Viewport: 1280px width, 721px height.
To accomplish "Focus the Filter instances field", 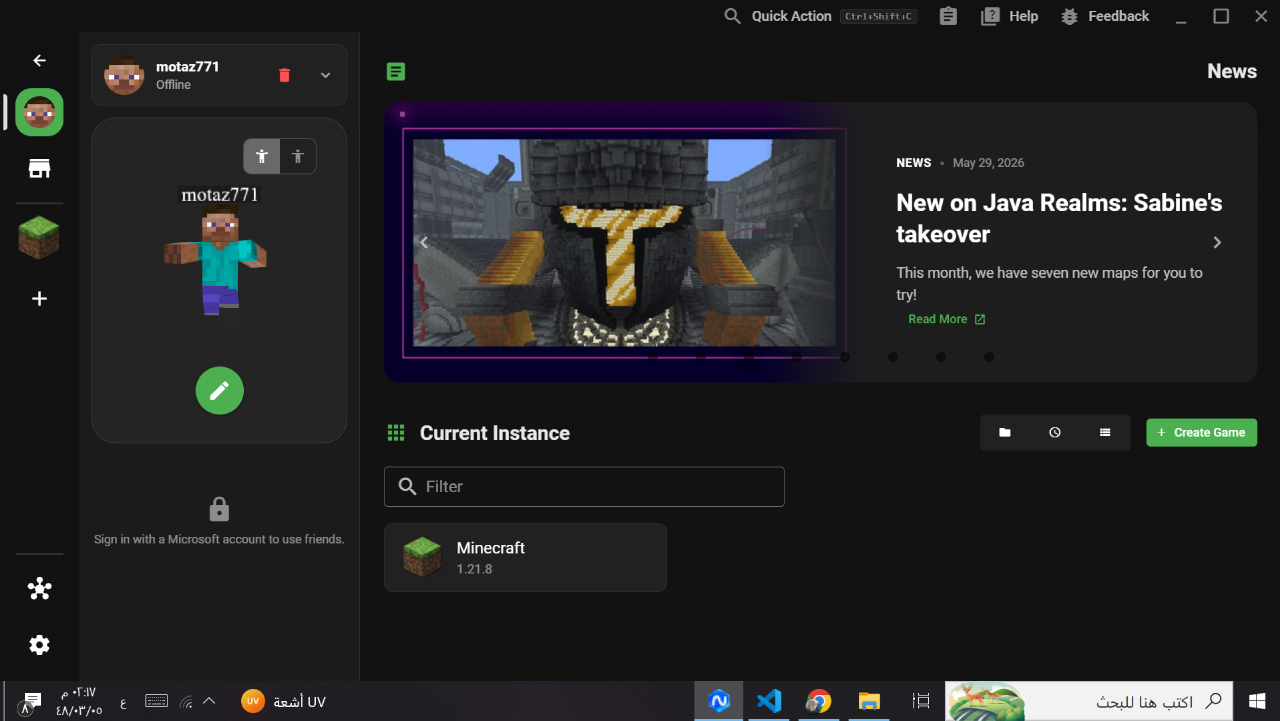I will tap(584, 487).
